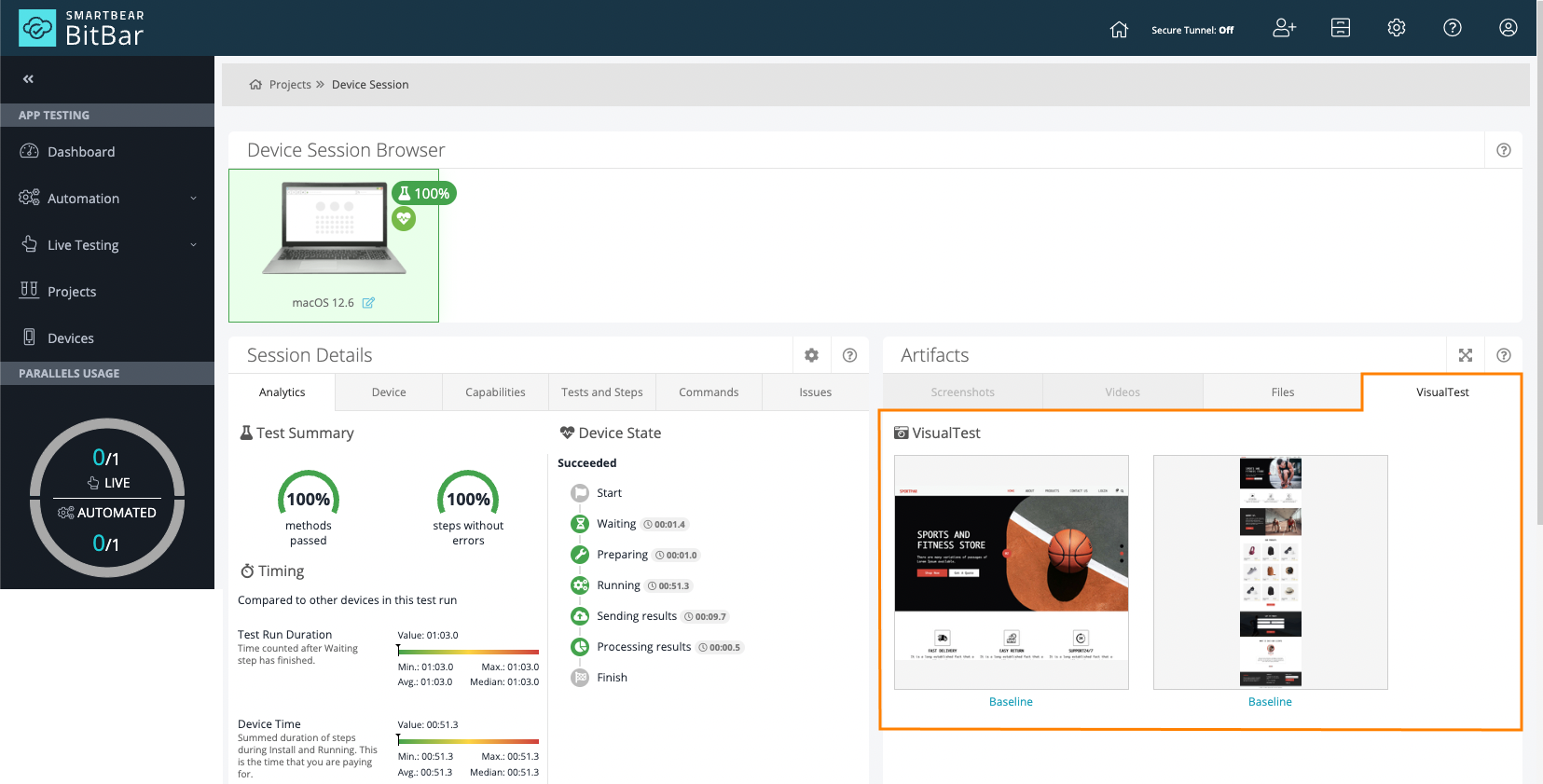Expand the Artifacts panel to fullscreen
Viewport: 1543px width, 784px height.
click(x=1465, y=355)
